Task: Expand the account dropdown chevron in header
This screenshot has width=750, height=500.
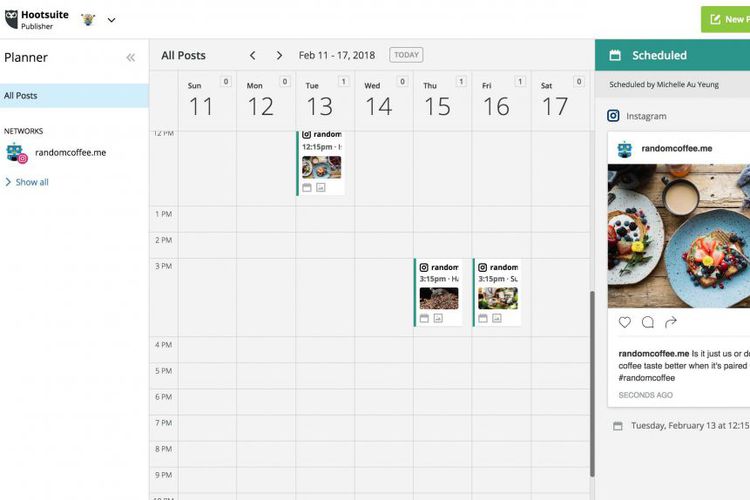Action: point(111,20)
